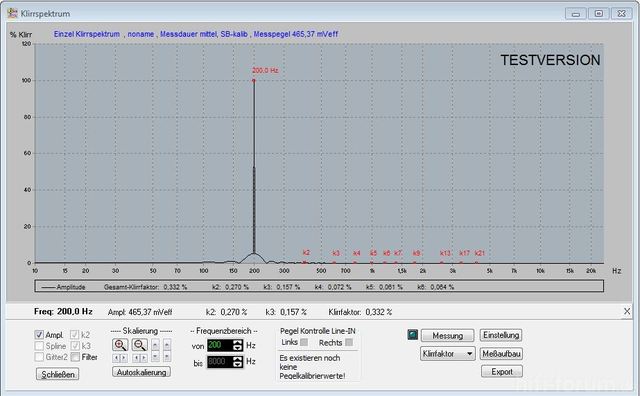Toggle the k2 checkbox
This screenshot has width=640, height=396.
coord(74,335)
